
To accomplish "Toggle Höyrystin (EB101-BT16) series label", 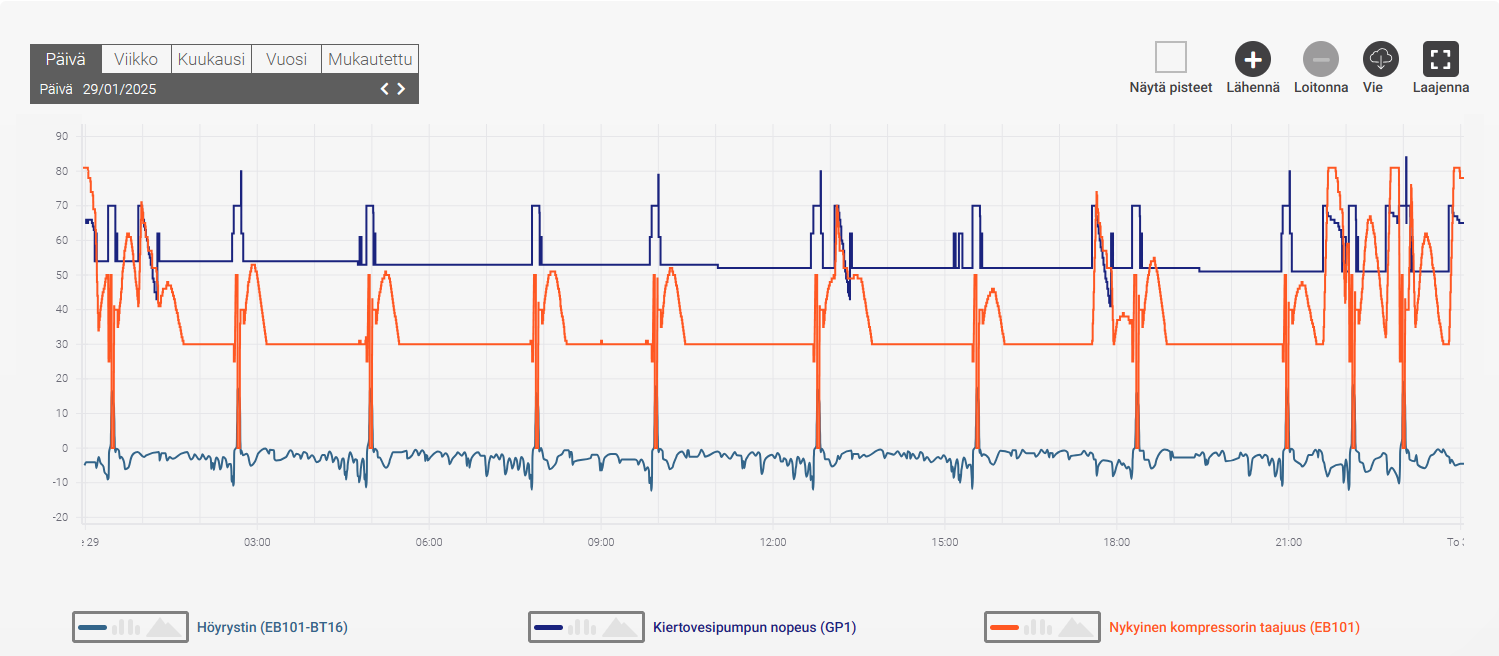I will pyautogui.click(x=272, y=627).
